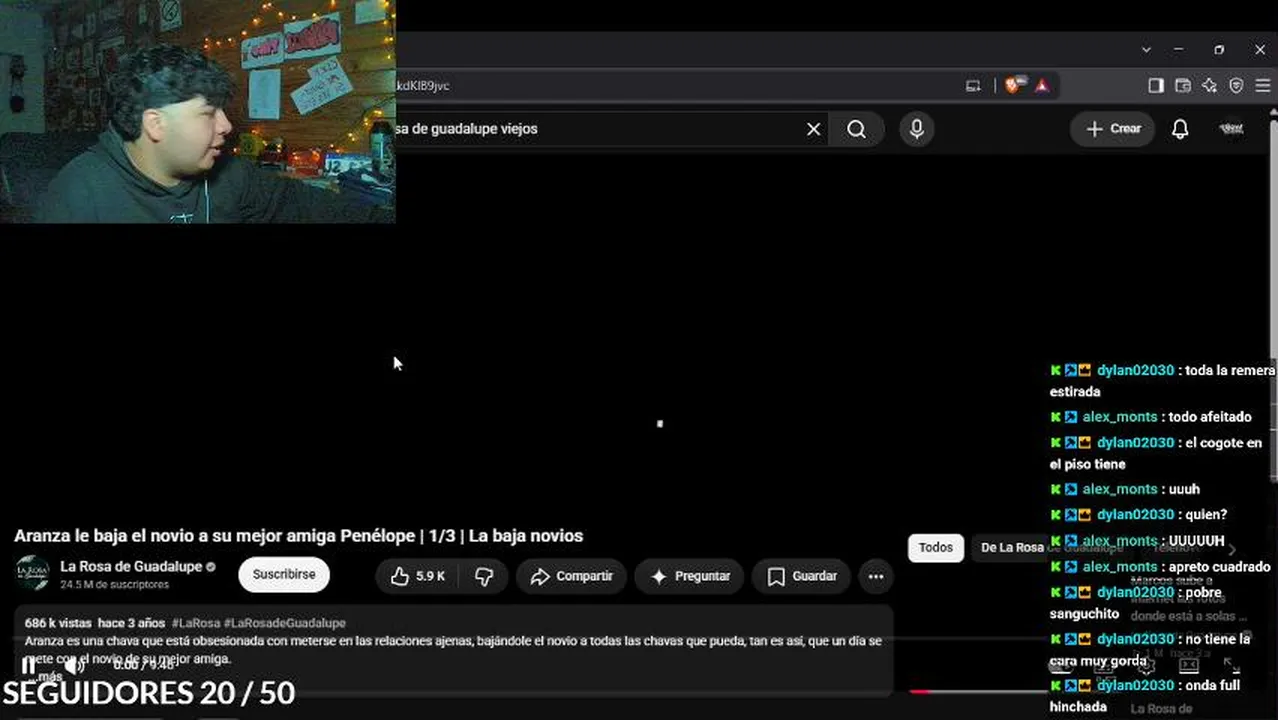Open the #LaRosa hashtag link

coord(196,623)
